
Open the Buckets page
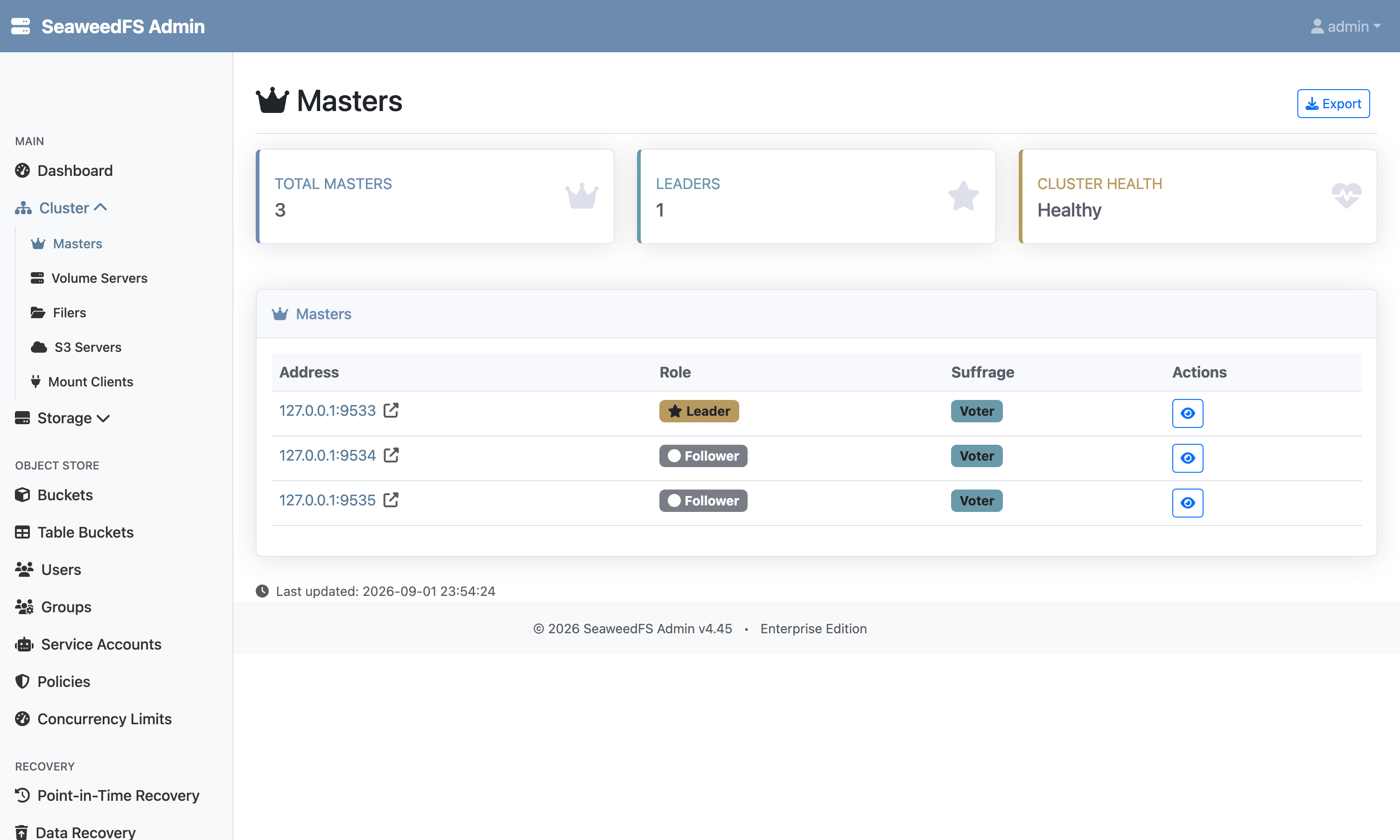[x=54, y=495]
